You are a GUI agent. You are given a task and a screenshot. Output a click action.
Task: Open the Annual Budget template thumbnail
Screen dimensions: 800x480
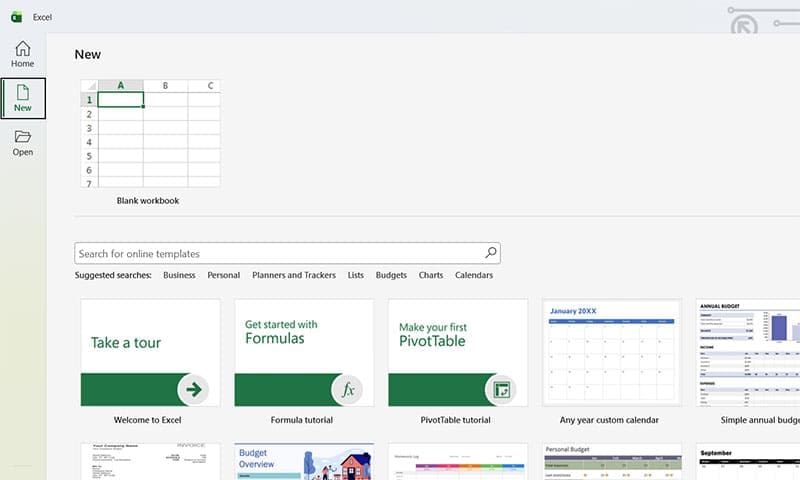748,352
